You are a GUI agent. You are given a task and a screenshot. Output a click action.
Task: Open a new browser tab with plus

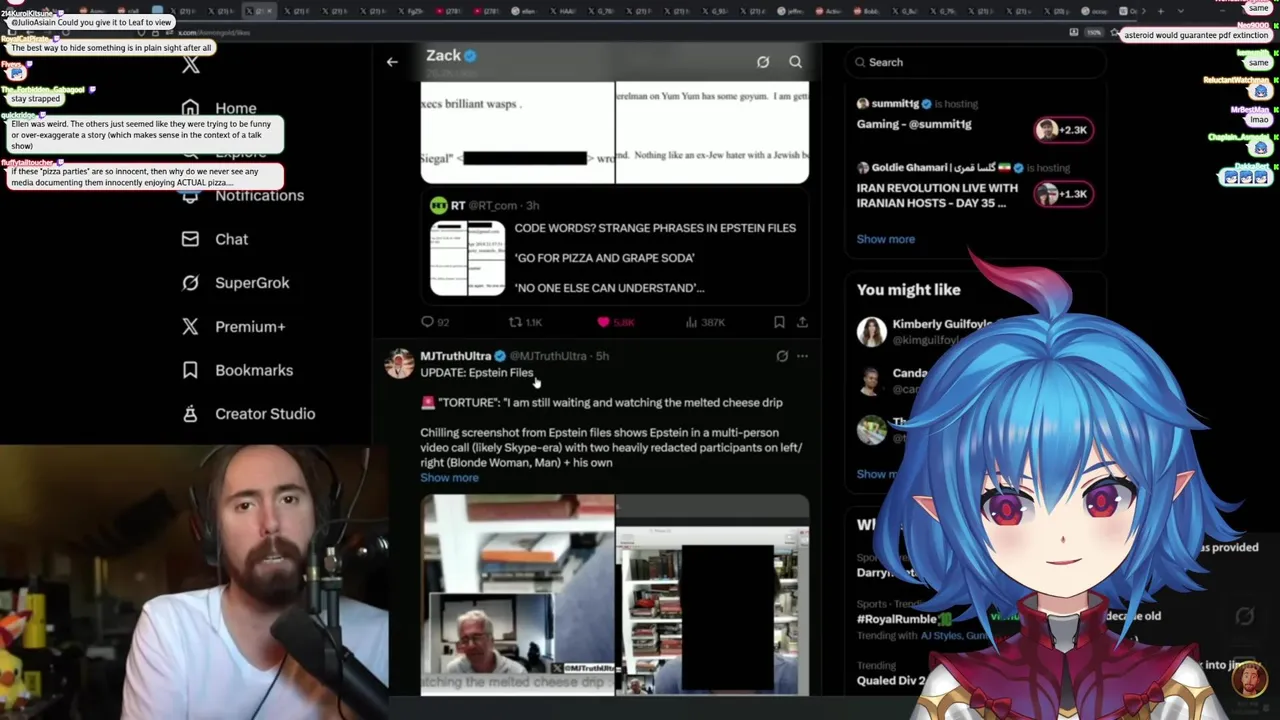[x=1160, y=11]
